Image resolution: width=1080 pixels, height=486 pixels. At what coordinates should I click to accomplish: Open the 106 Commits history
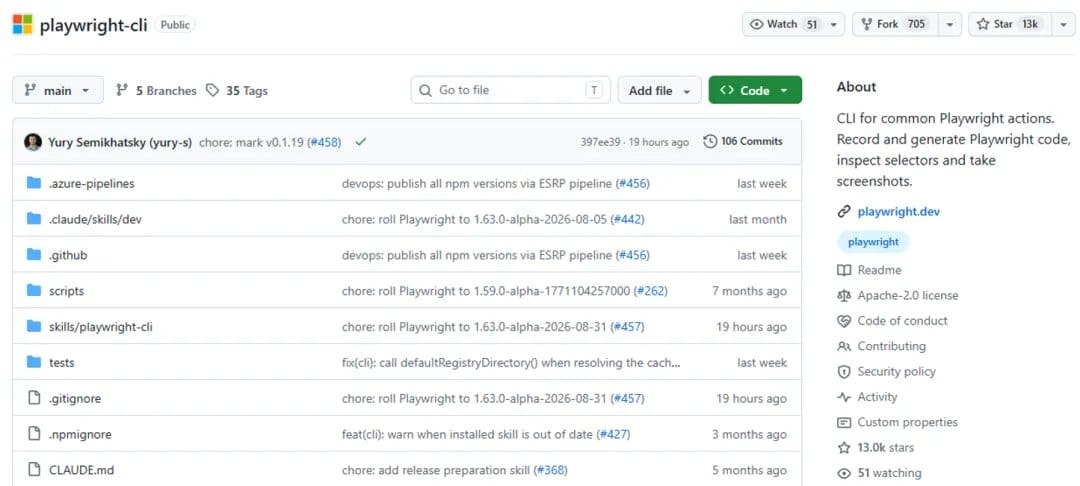pyautogui.click(x=743, y=141)
